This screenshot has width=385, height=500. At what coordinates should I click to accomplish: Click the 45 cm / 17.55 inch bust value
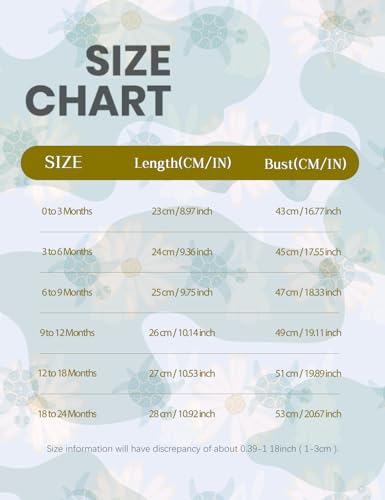pos(308,252)
